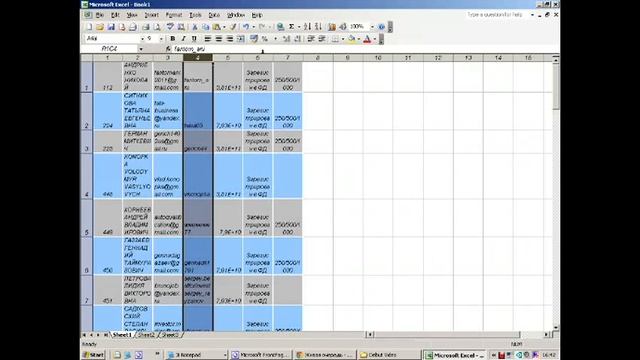The height and width of the screenshot is (360, 640).
Task: Expand the Undo history arrow
Action: coord(253,27)
